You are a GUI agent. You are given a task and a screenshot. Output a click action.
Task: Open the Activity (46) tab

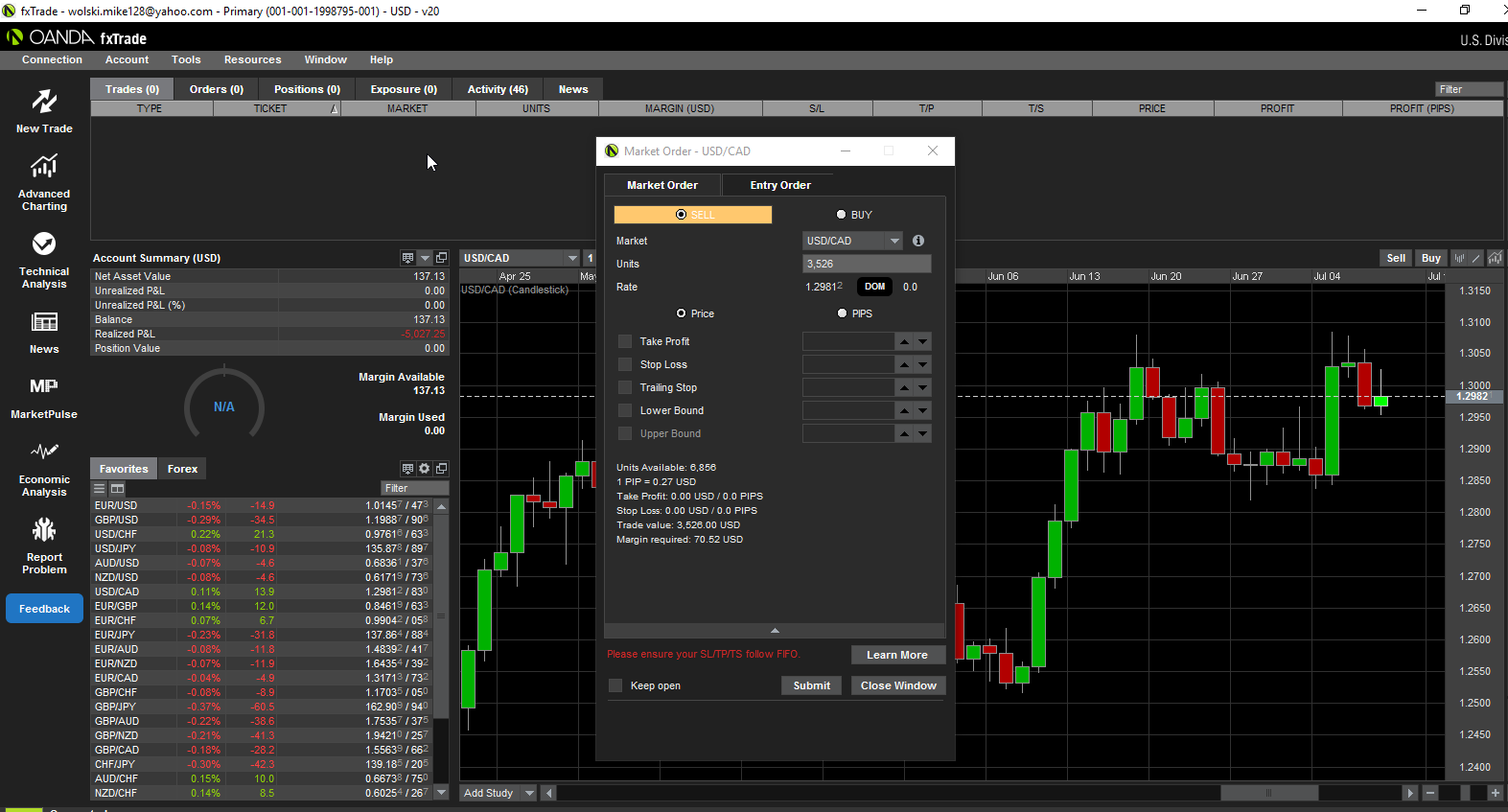[498, 89]
